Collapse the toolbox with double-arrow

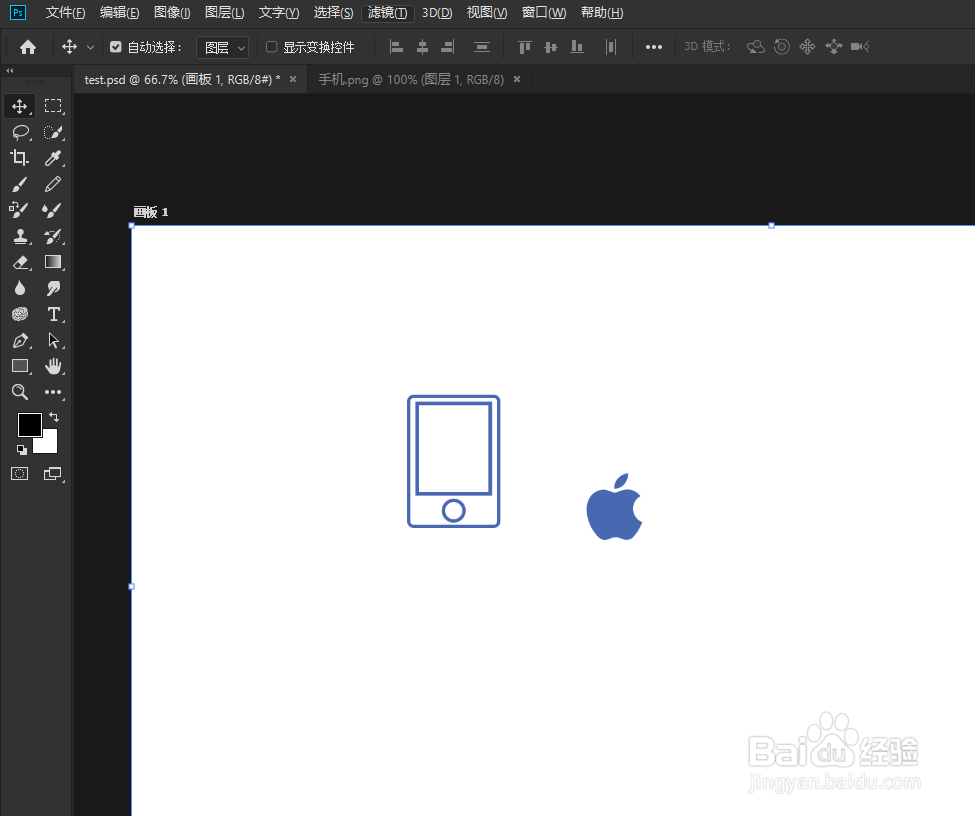coord(10,71)
